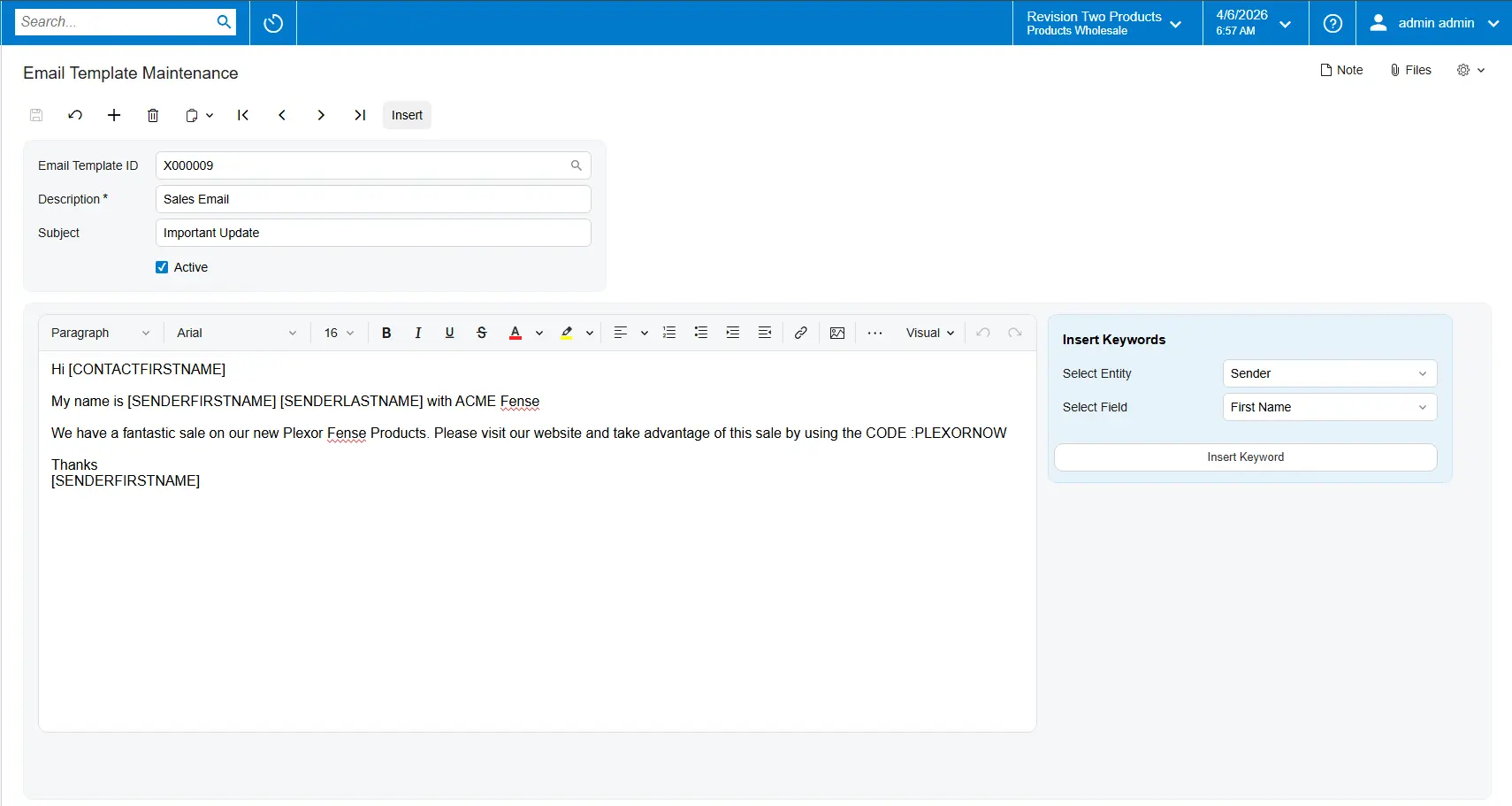Open the Revision Two Products company menu
This screenshot has height=806, width=1512.
point(1104,23)
